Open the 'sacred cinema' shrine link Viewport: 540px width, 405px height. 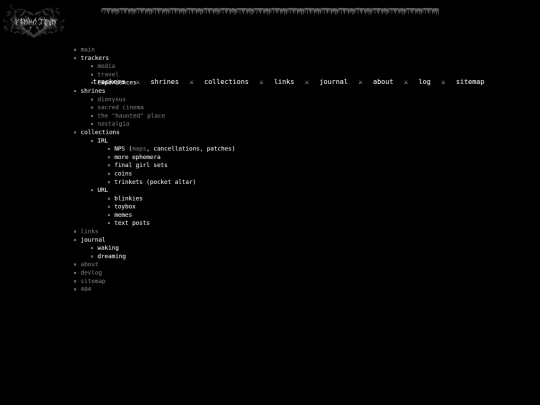pyautogui.click(x=121, y=107)
